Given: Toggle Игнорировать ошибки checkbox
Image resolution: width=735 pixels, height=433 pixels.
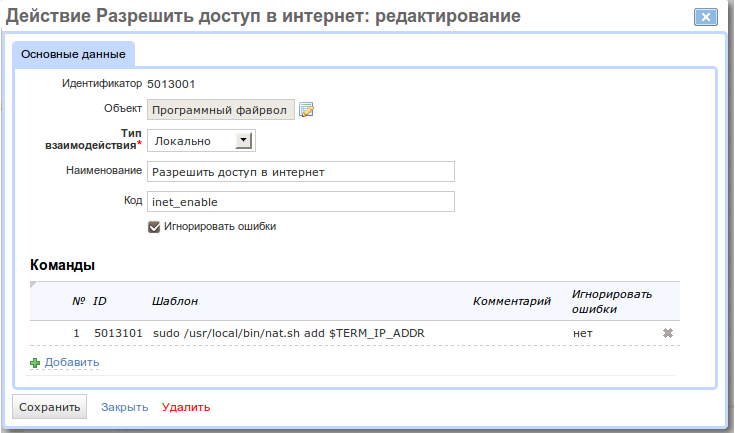Looking at the screenshot, I should tap(154, 227).
